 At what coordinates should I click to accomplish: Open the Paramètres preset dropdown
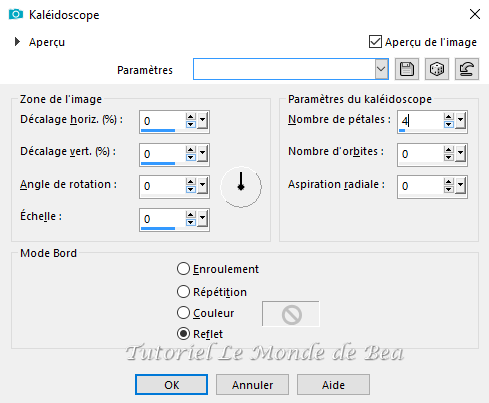click(x=381, y=69)
